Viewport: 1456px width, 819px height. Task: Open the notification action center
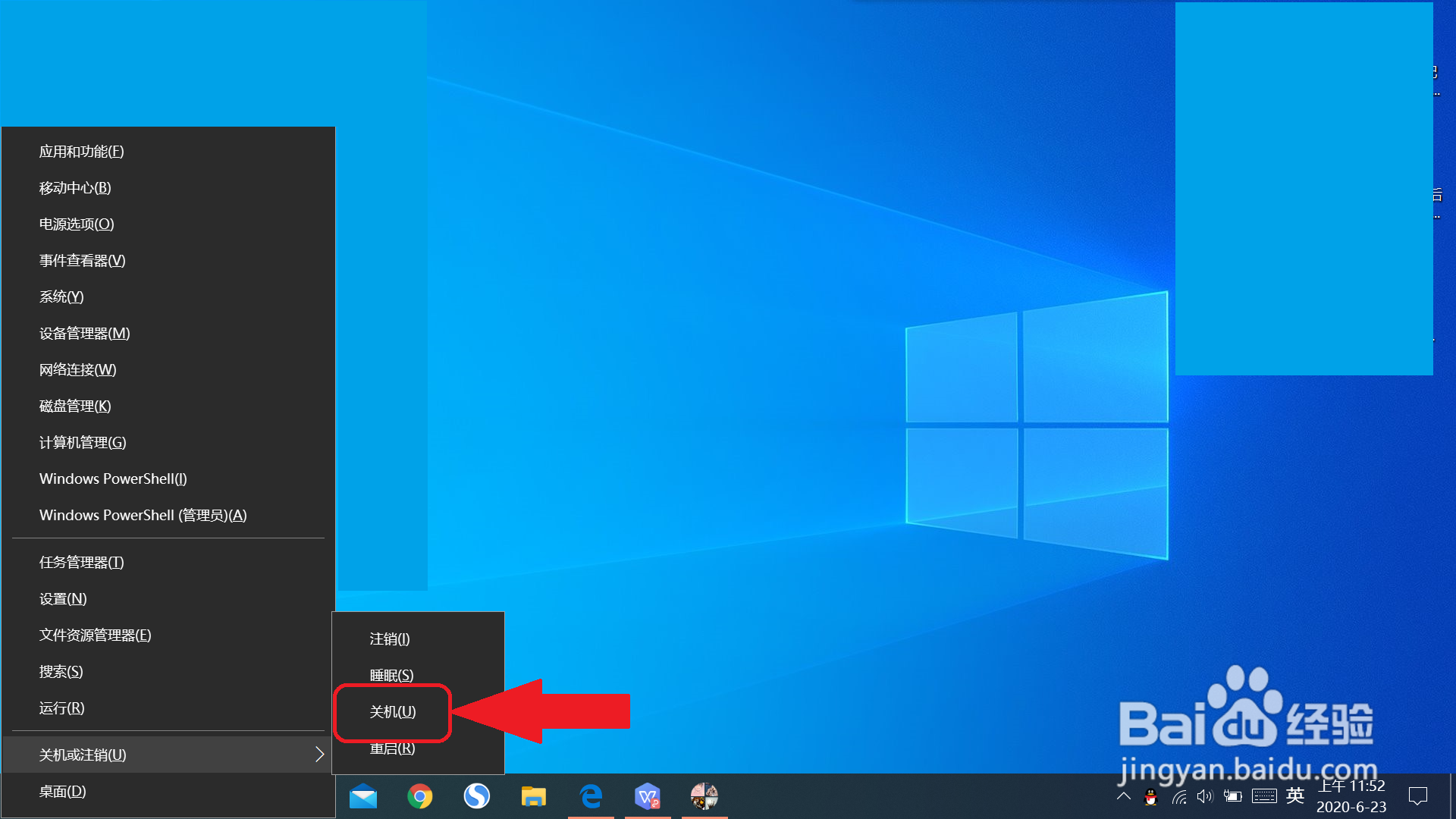[1417, 796]
